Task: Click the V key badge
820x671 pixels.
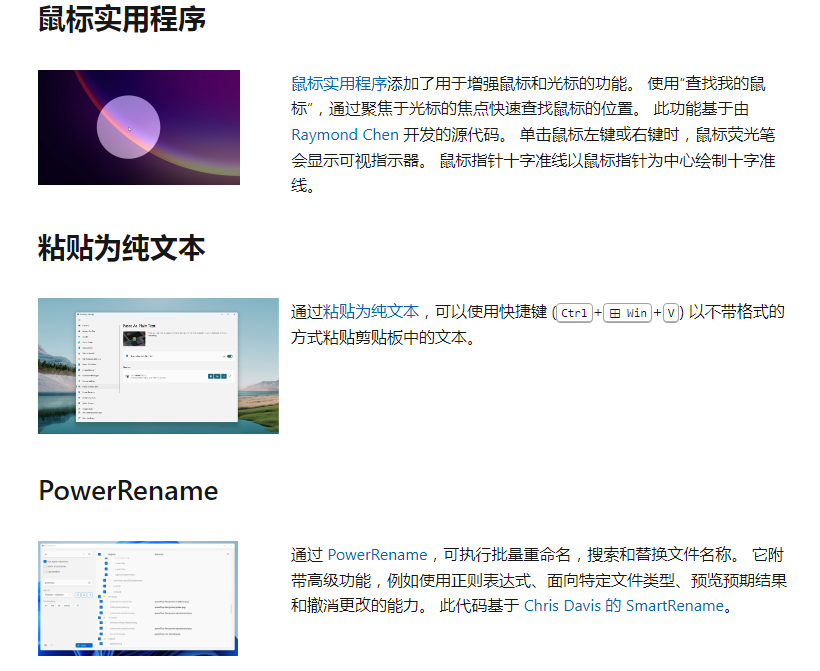Action: (x=671, y=313)
